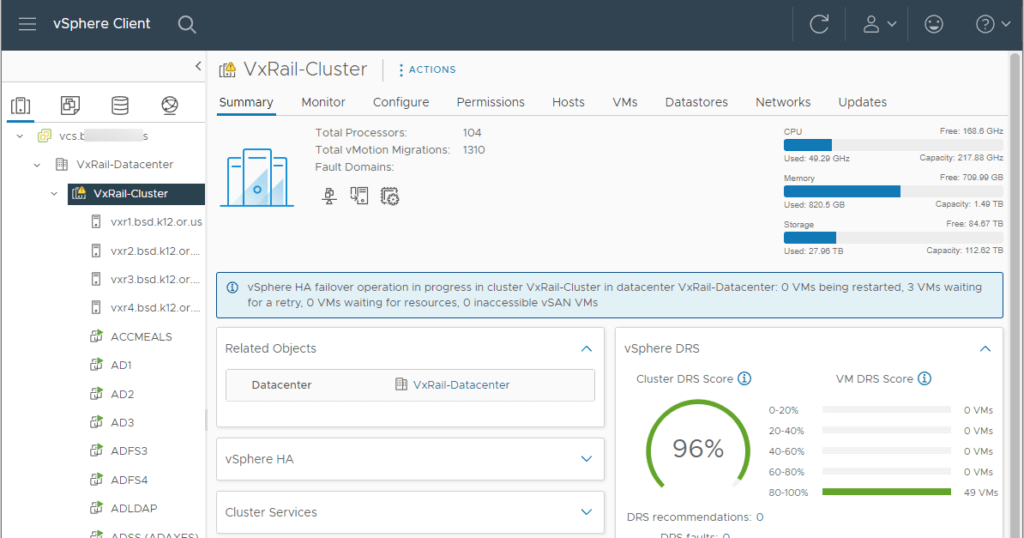The height and width of the screenshot is (538, 1024).
Task: Expand the Cluster Services panel
Action: tap(586, 513)
